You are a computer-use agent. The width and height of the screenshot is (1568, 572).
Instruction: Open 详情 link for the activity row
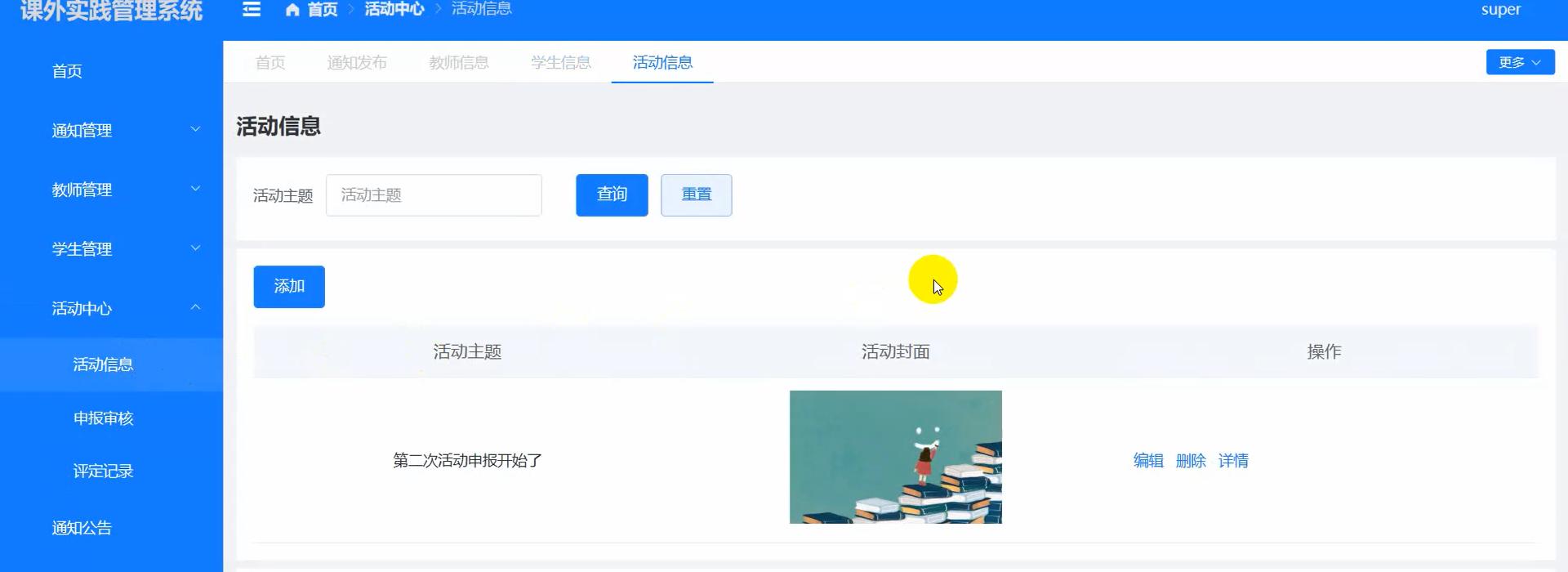(x=1233, y=461)
